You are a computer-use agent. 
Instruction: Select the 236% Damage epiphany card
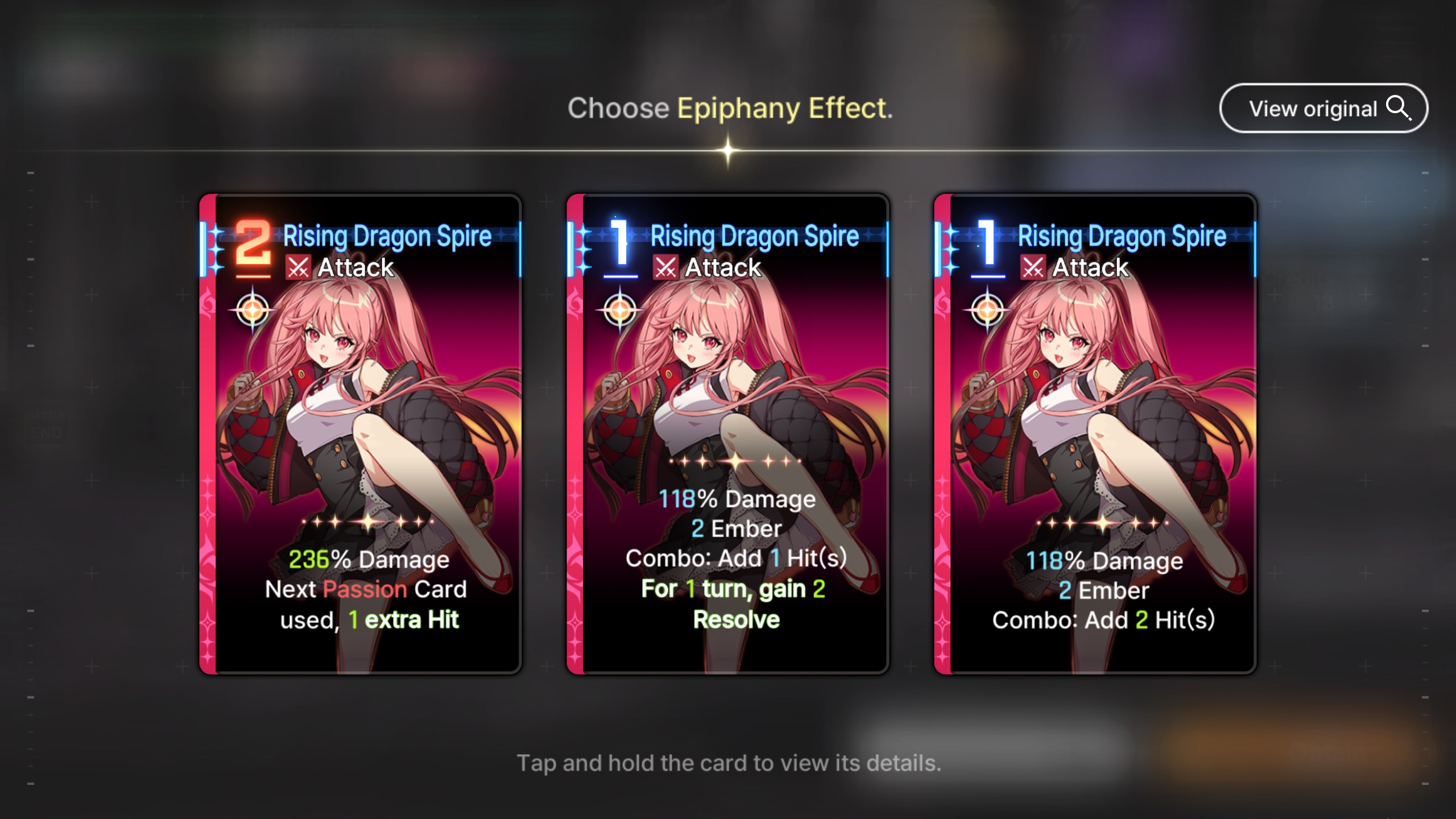[361, 434]
